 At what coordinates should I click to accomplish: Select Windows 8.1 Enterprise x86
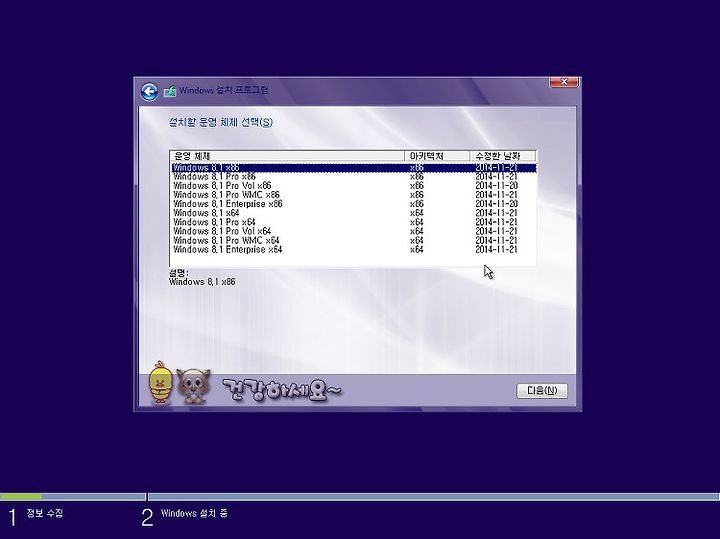pos(354,204)
